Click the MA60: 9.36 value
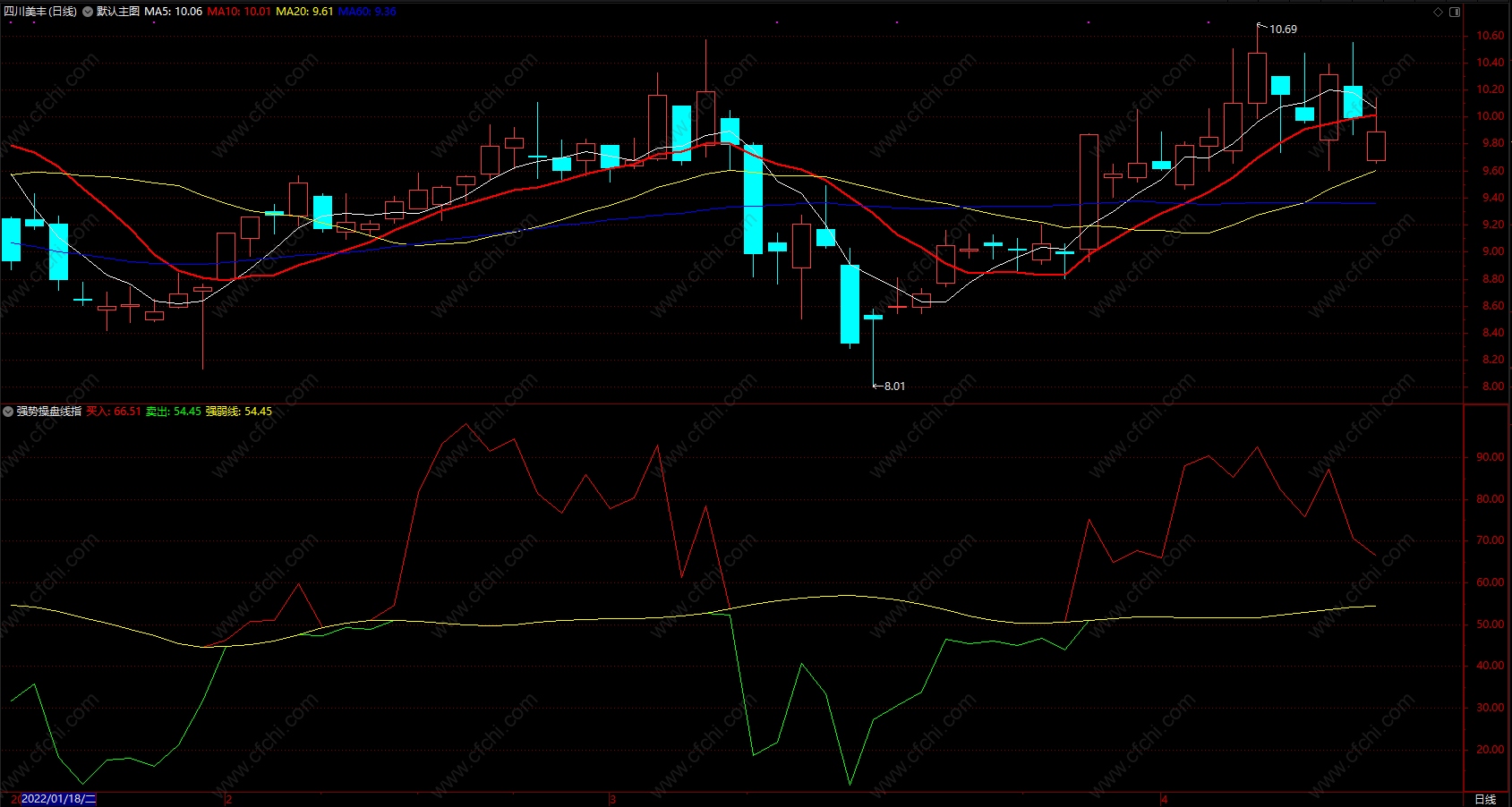This screenshot has width=1512, height=807. pos(367,12)
